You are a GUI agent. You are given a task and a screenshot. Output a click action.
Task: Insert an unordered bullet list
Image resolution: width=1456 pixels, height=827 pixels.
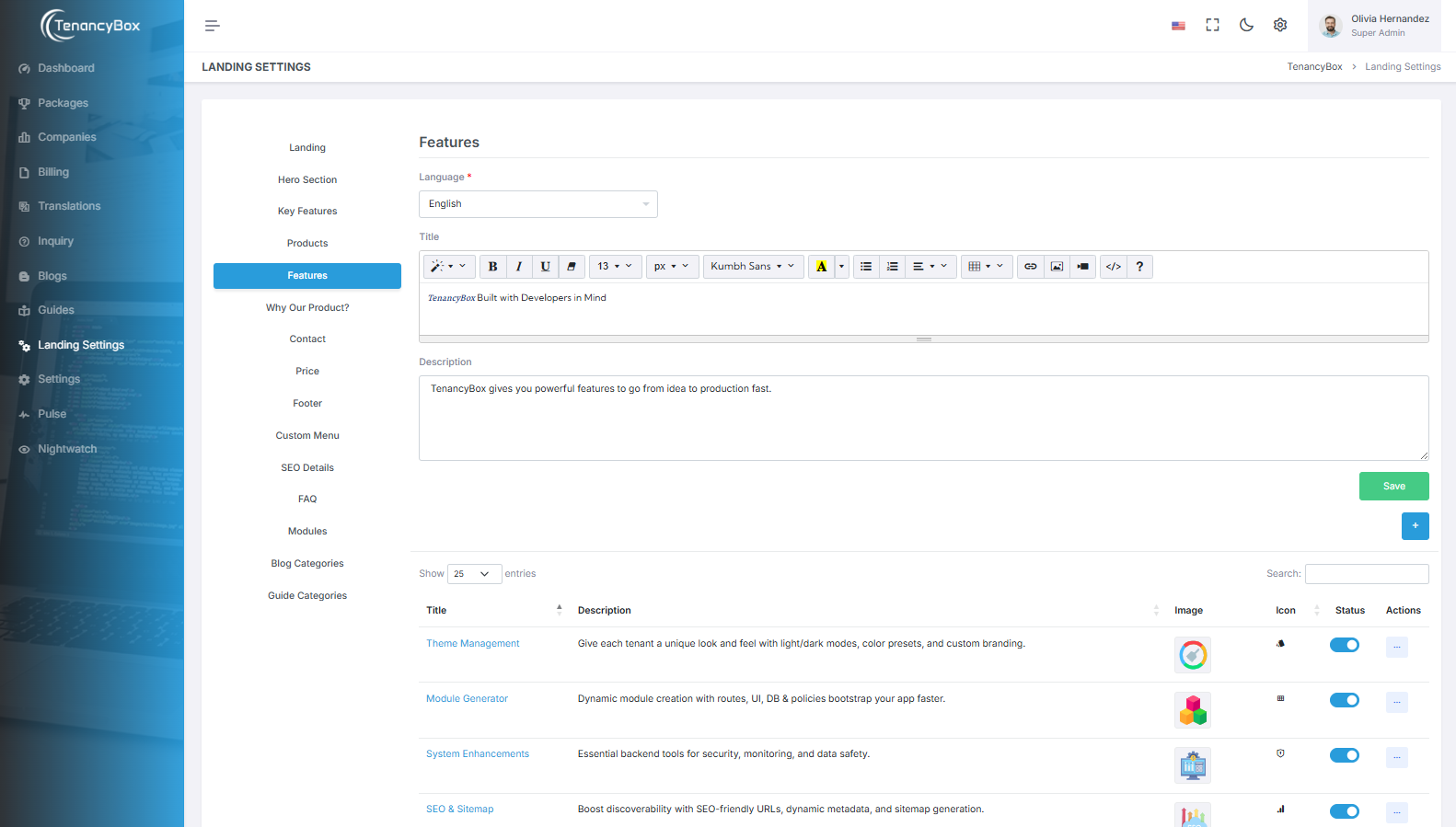point(866,267)
